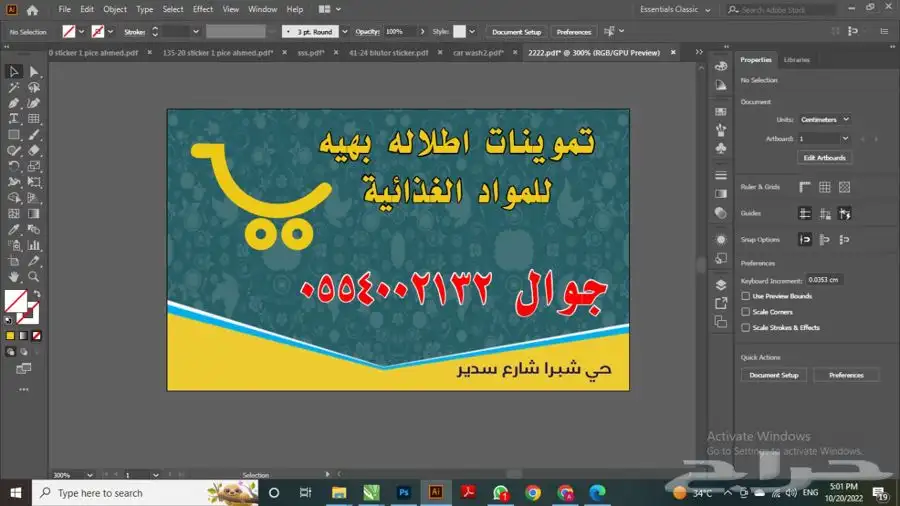Select the Rectangle tool

click(x=14, y=135)
